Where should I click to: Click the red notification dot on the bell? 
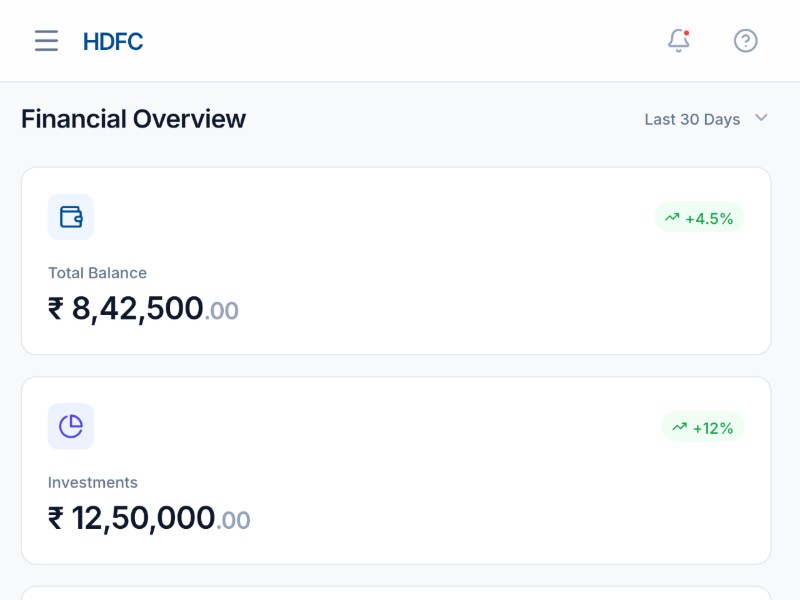[687, 33]
